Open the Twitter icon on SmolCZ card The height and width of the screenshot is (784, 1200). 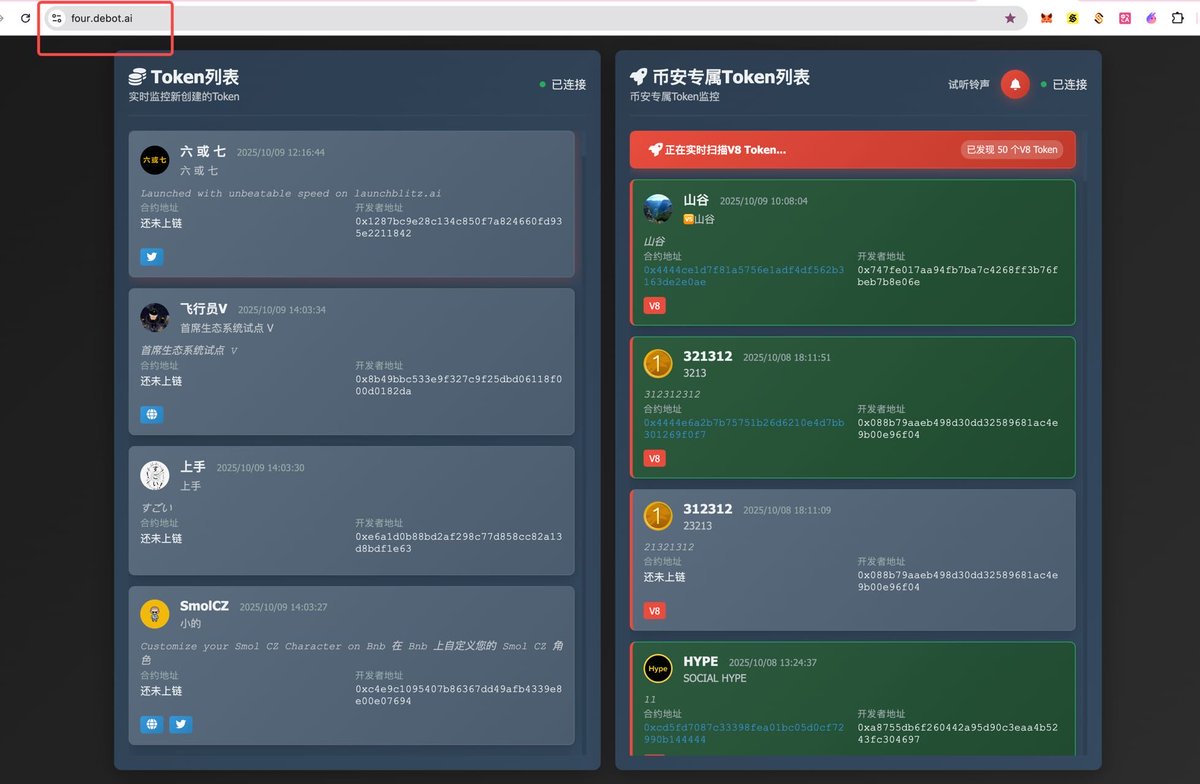[x=180, y=725]
